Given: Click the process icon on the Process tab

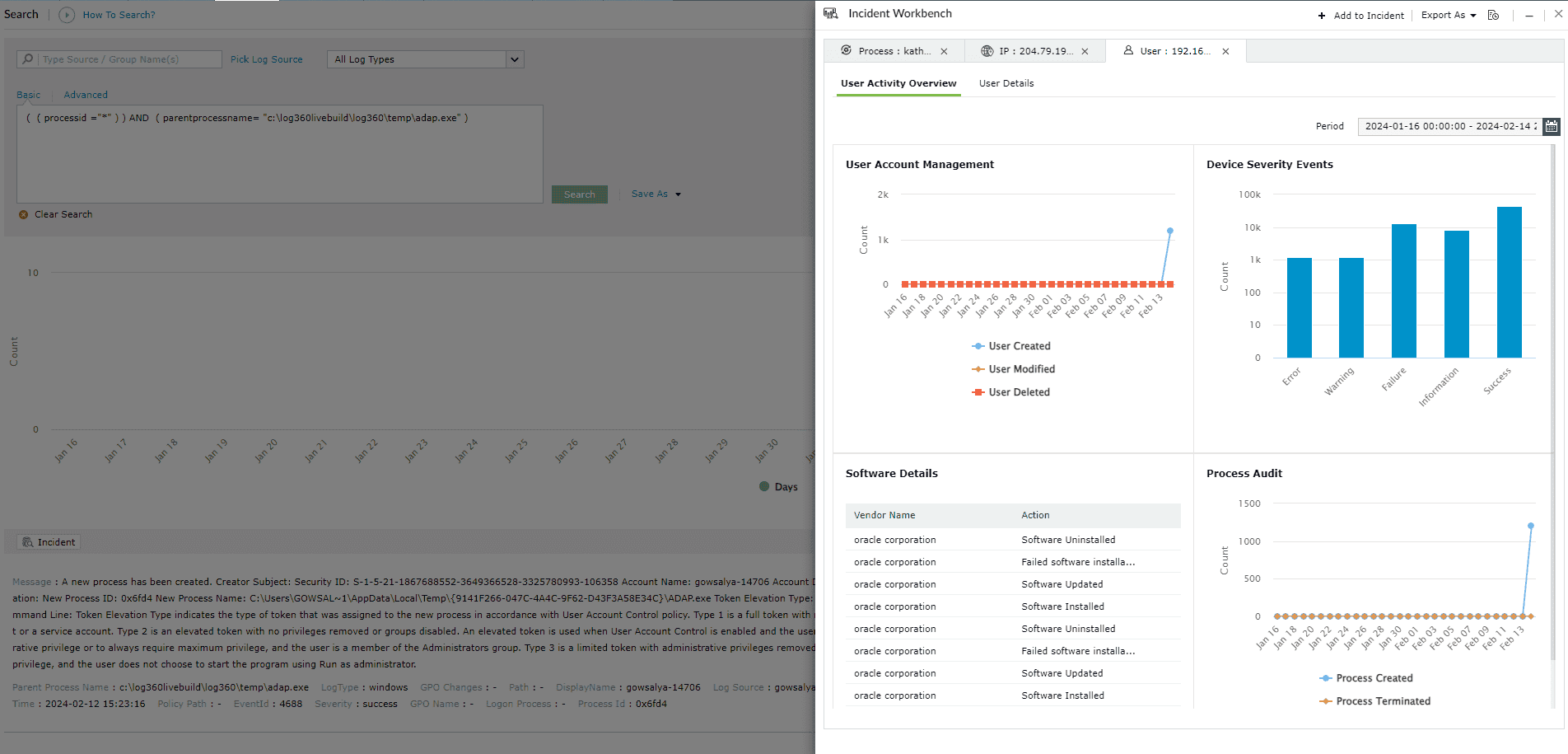Looking at the screenshot, I should (x=847, y=50).
